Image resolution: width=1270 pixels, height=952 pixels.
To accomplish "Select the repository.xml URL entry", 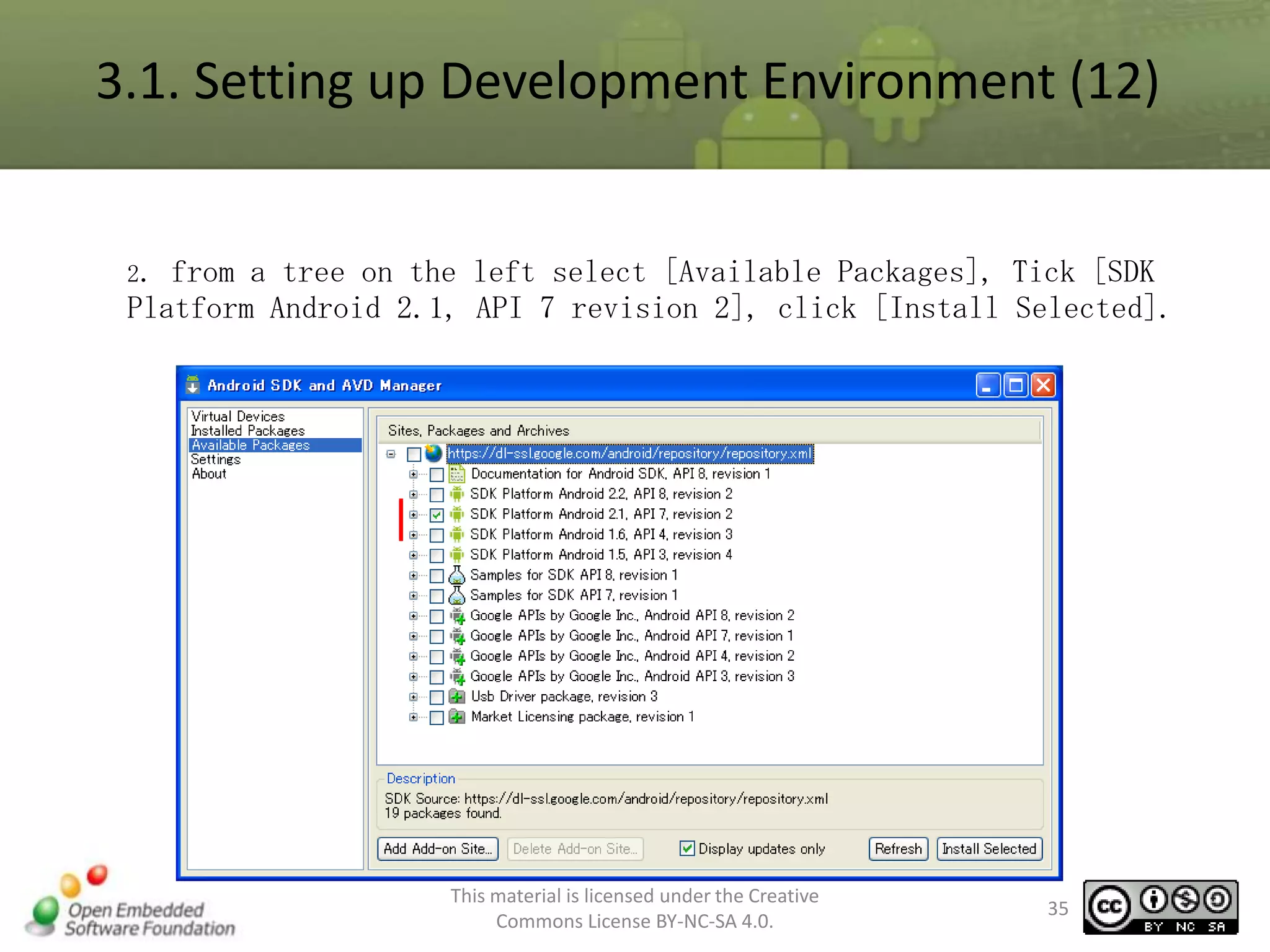I will 629,454.
